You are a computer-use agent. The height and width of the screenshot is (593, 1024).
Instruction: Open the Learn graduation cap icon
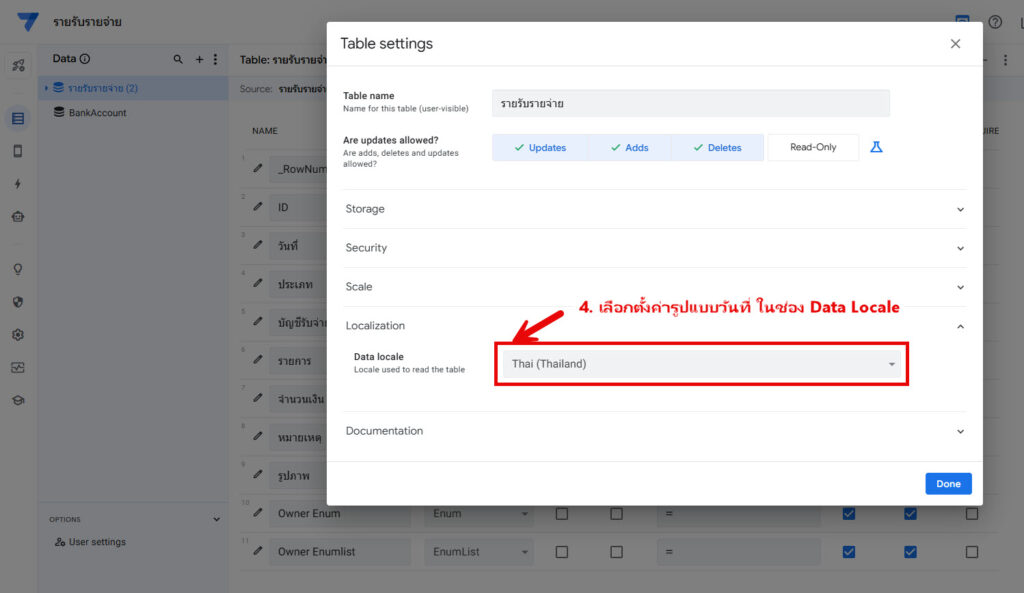click(18, 400)
